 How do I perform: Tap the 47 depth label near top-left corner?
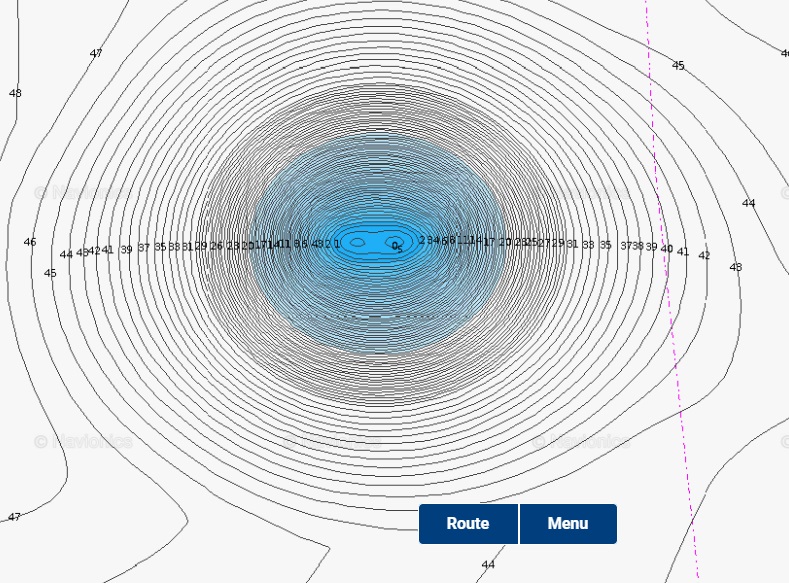point(96,53)
